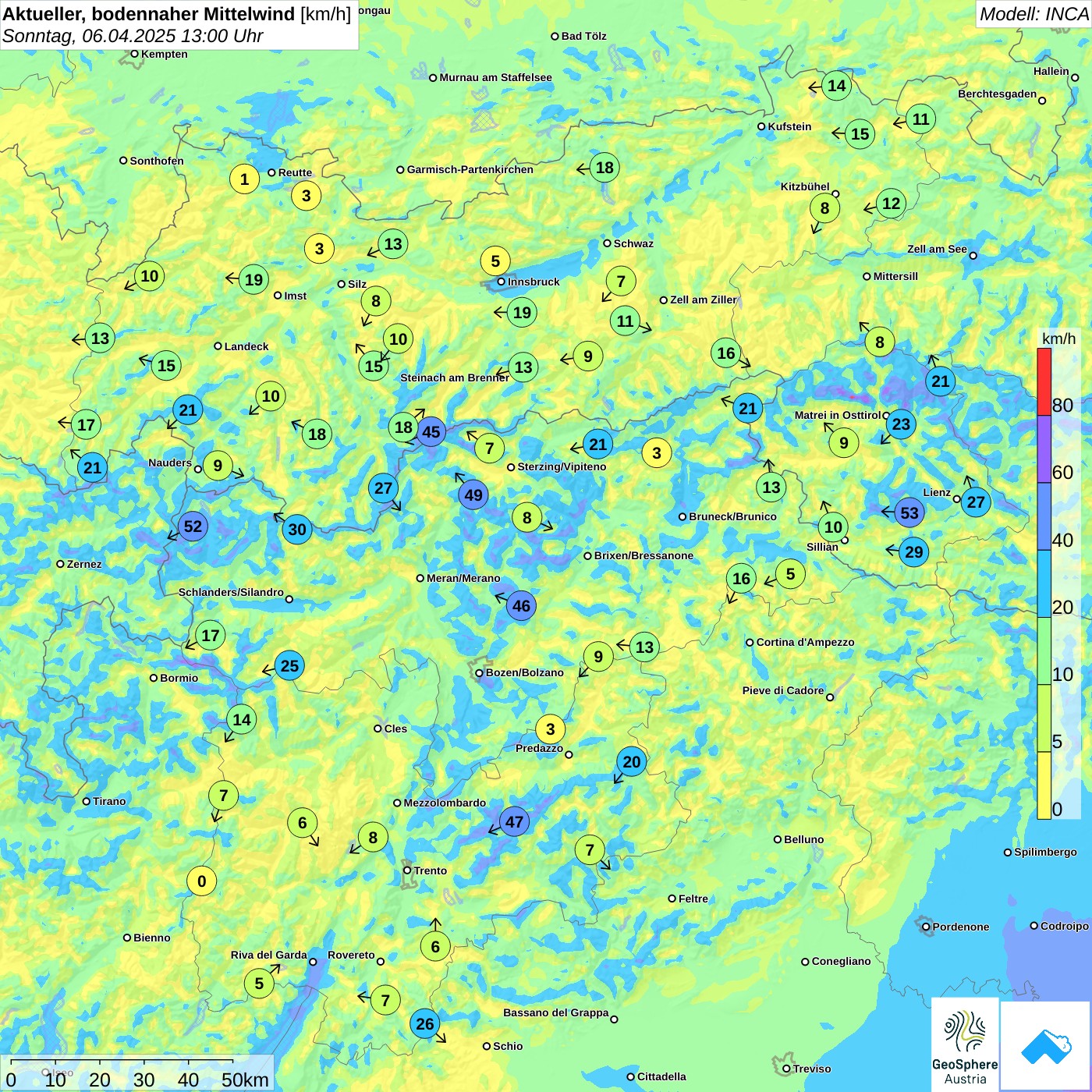Click the Bad Tölz label

(x=583, y=36)
